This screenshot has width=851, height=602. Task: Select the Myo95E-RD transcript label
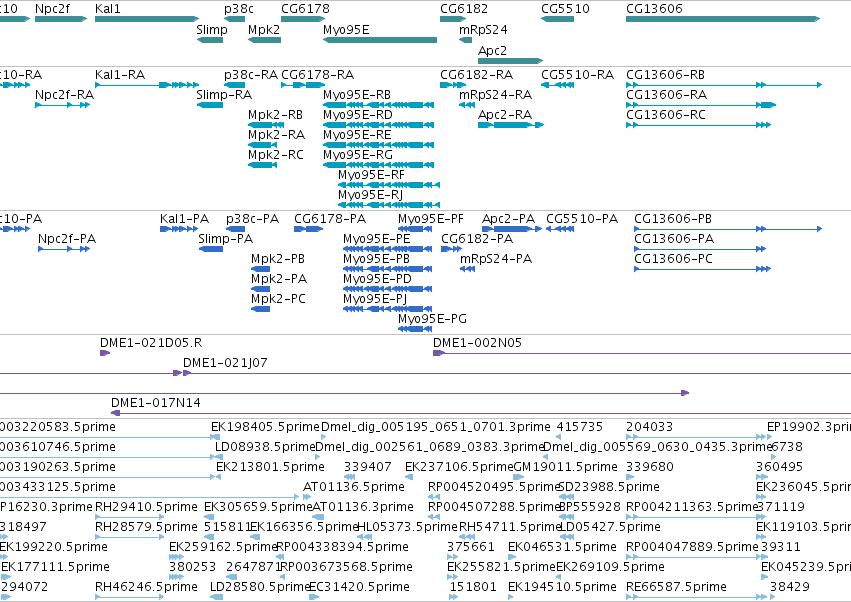[x=358, y=115]
